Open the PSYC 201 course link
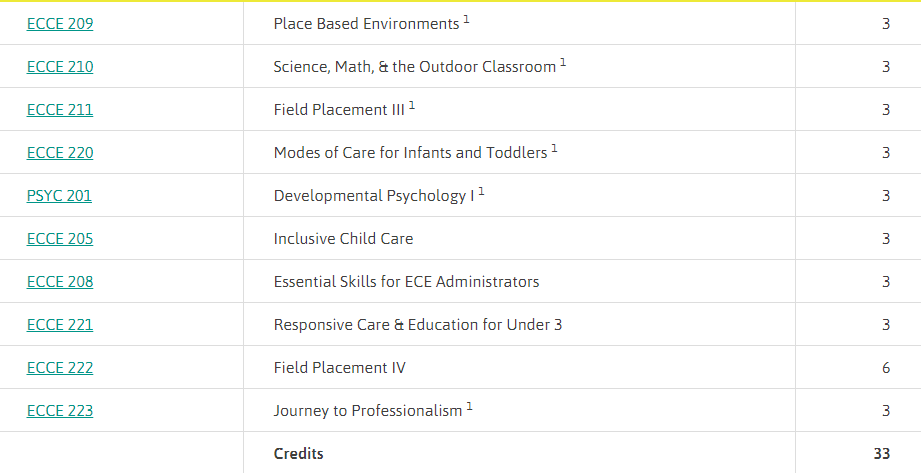This screenshot has height=473, width=923. [59, 196]
